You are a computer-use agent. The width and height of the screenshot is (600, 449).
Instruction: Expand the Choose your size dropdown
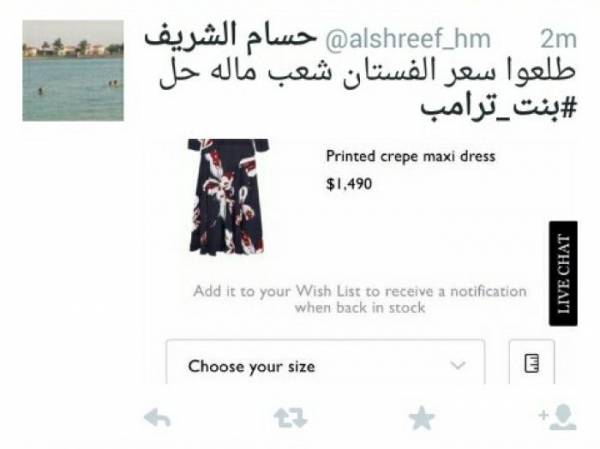click(326, 362)
